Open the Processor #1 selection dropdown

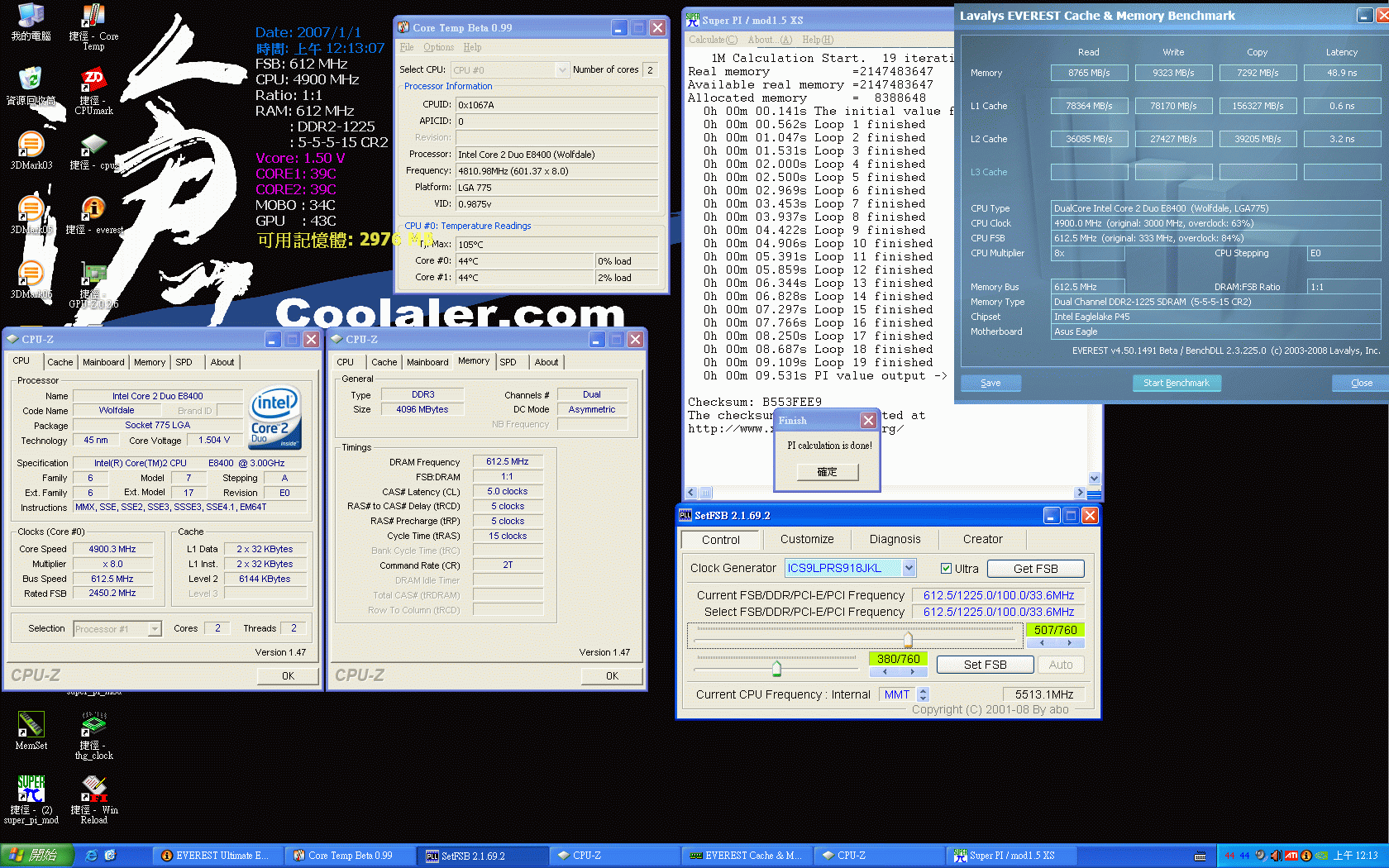point(155,629)
